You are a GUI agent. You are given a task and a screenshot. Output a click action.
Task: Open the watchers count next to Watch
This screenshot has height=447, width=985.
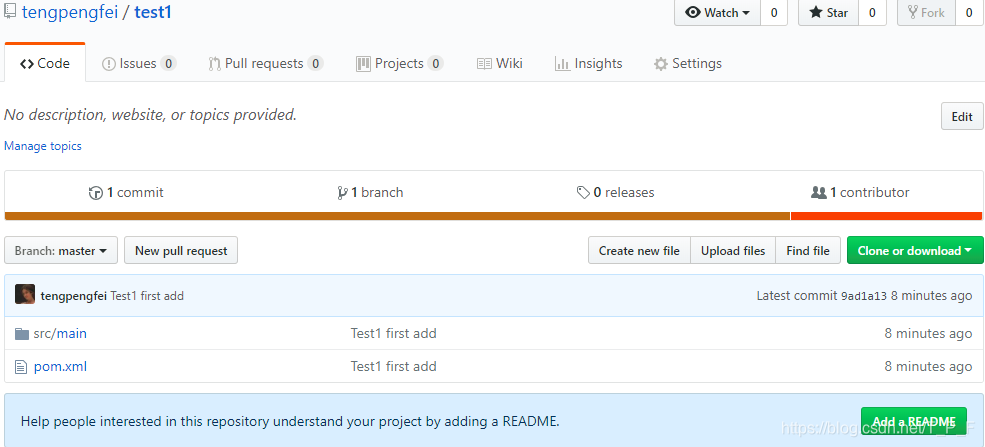pos(774,13)
